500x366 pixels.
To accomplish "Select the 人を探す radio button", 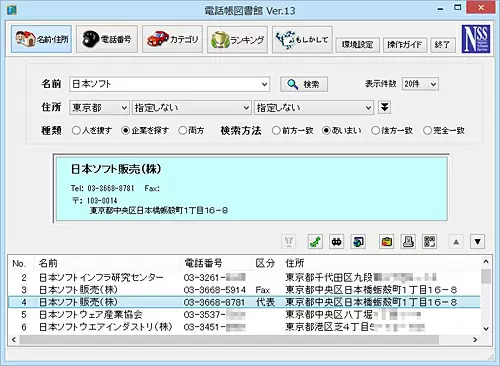I will [x=76, y=130].
